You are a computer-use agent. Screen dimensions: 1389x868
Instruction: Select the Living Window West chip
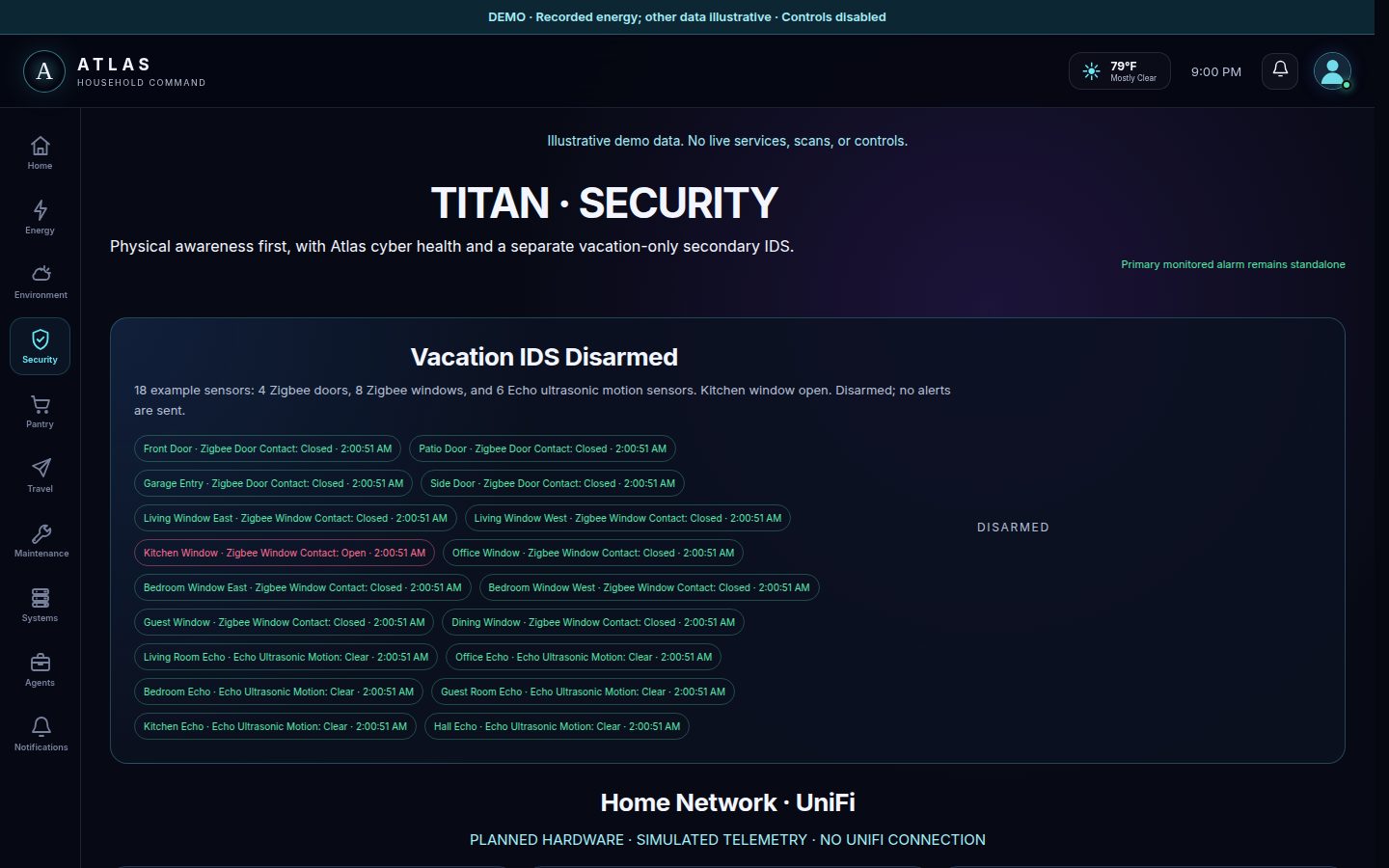tap(628, 518)
